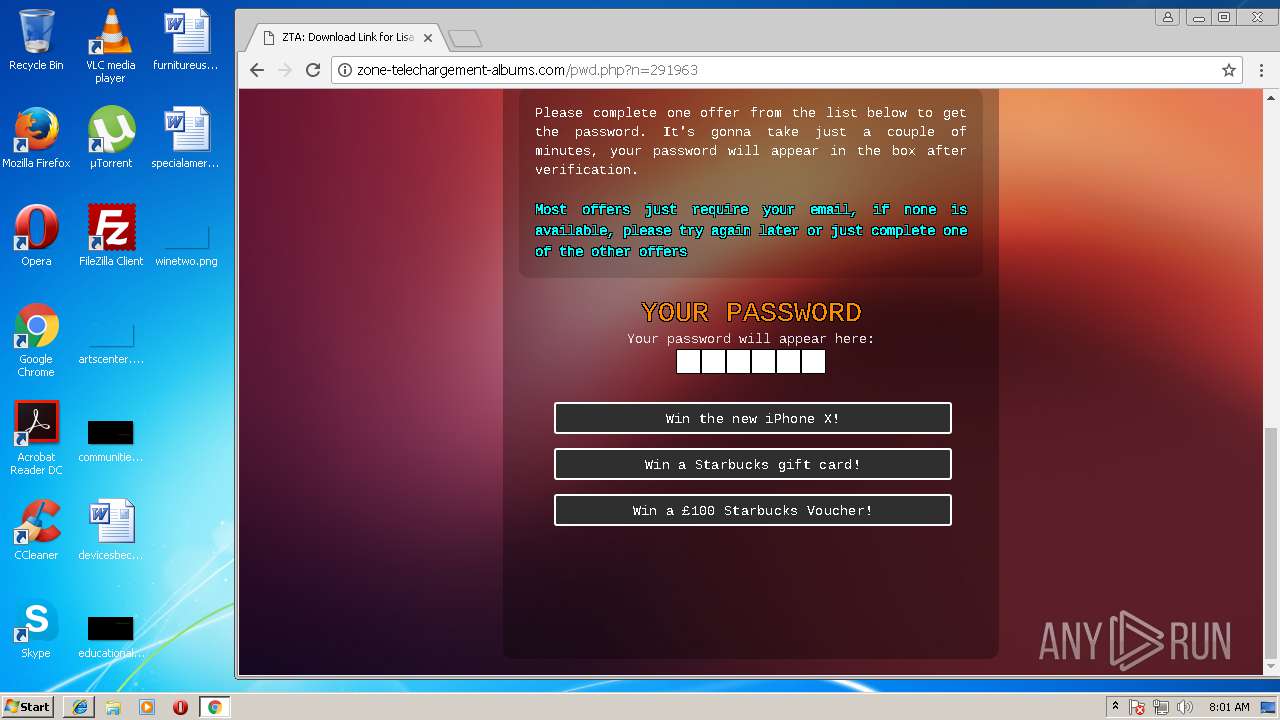
Task: Open Acrobat Reader DC shortcut
Action: click(x=36, y=438)
